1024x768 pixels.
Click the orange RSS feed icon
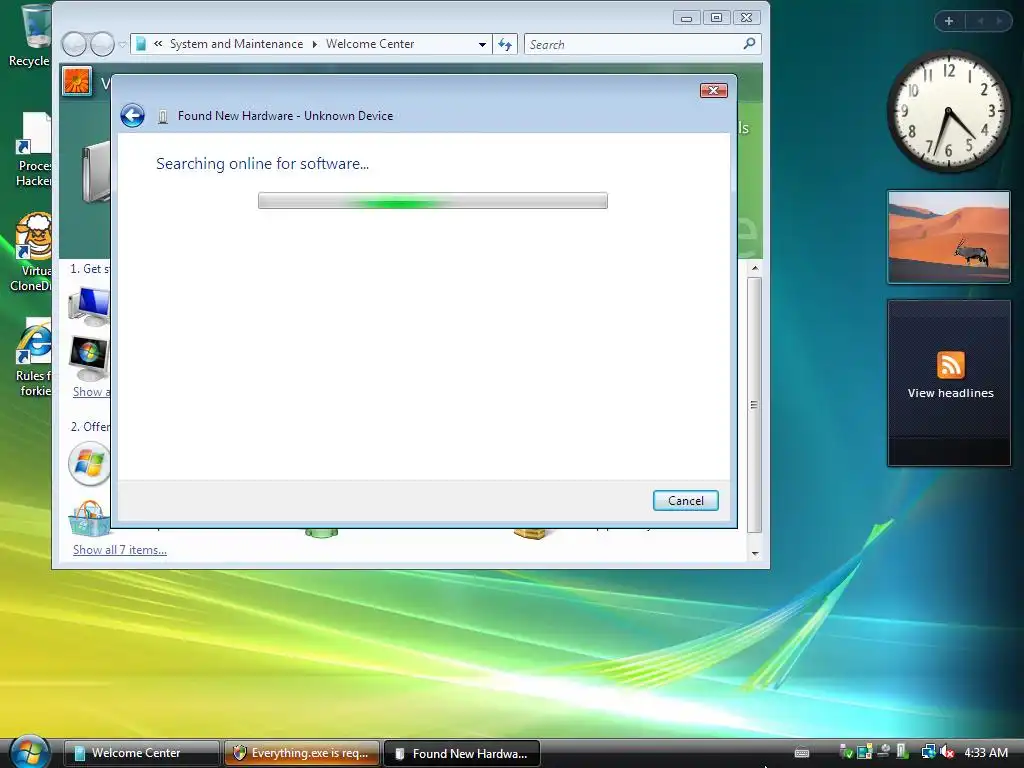[x=950, y=364]
